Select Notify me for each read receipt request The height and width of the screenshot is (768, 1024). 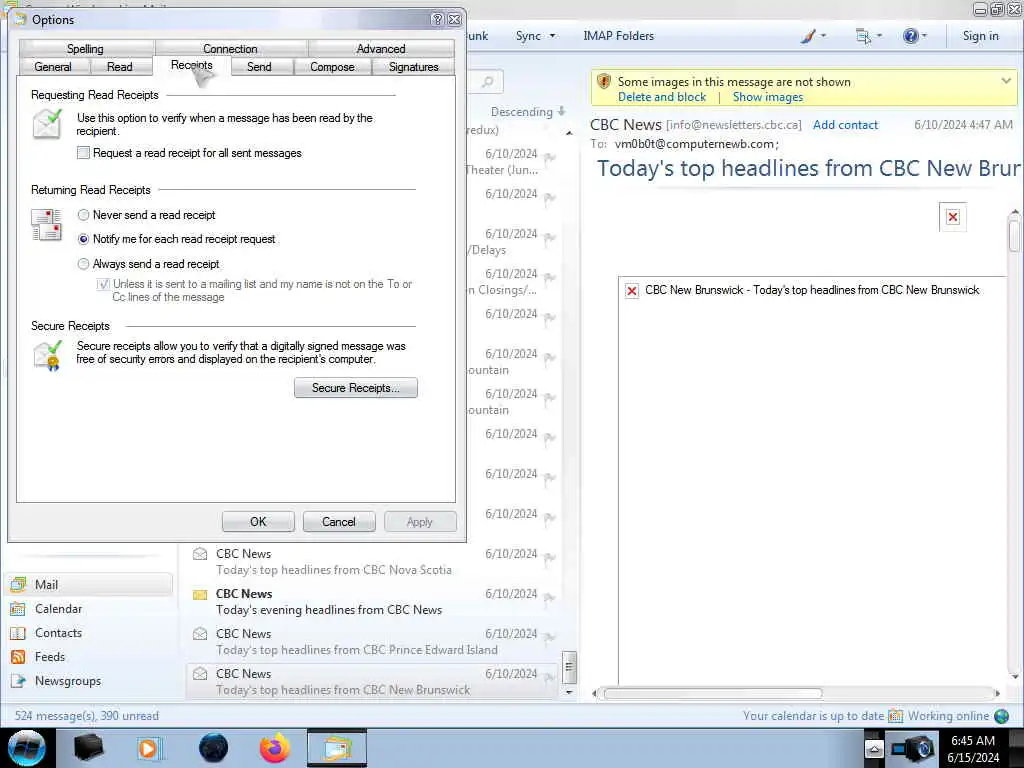[x=83, y=239]
